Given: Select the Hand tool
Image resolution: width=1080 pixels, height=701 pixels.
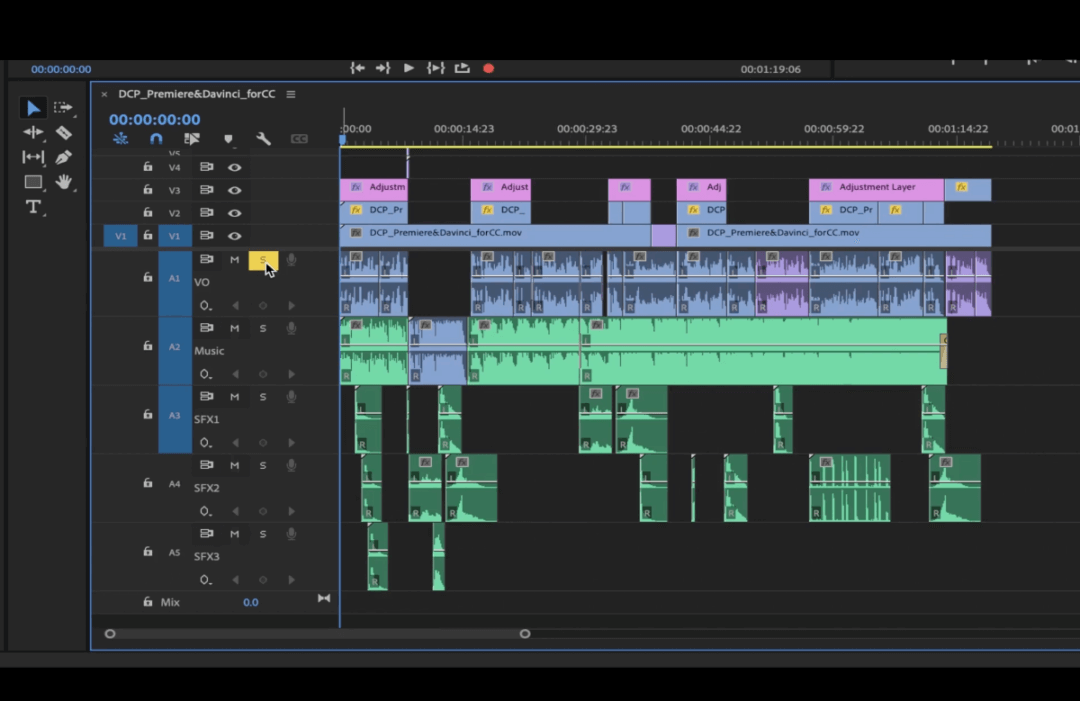Looking at the screenshot, I should 64,182.
